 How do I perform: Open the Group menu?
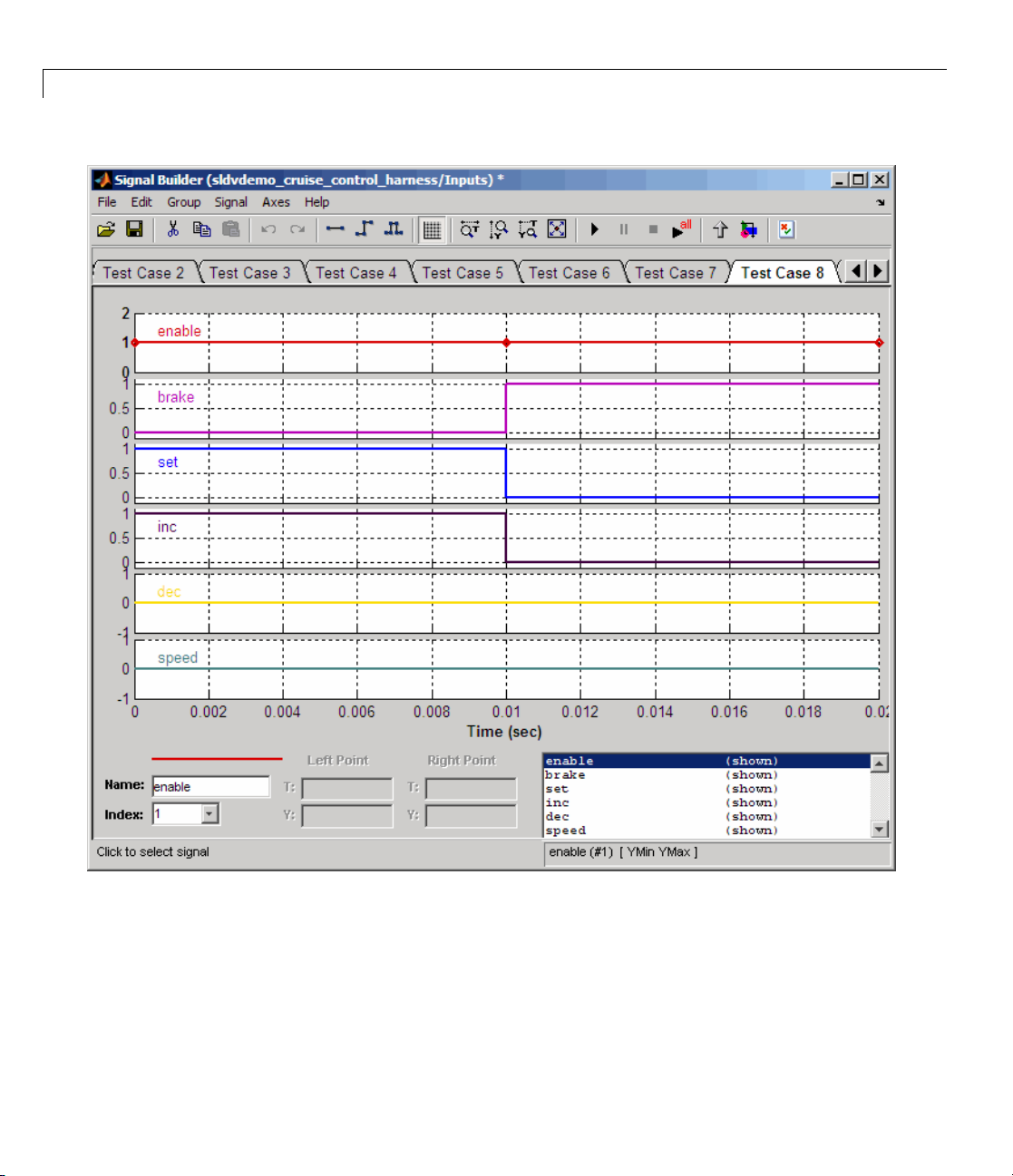183,202
